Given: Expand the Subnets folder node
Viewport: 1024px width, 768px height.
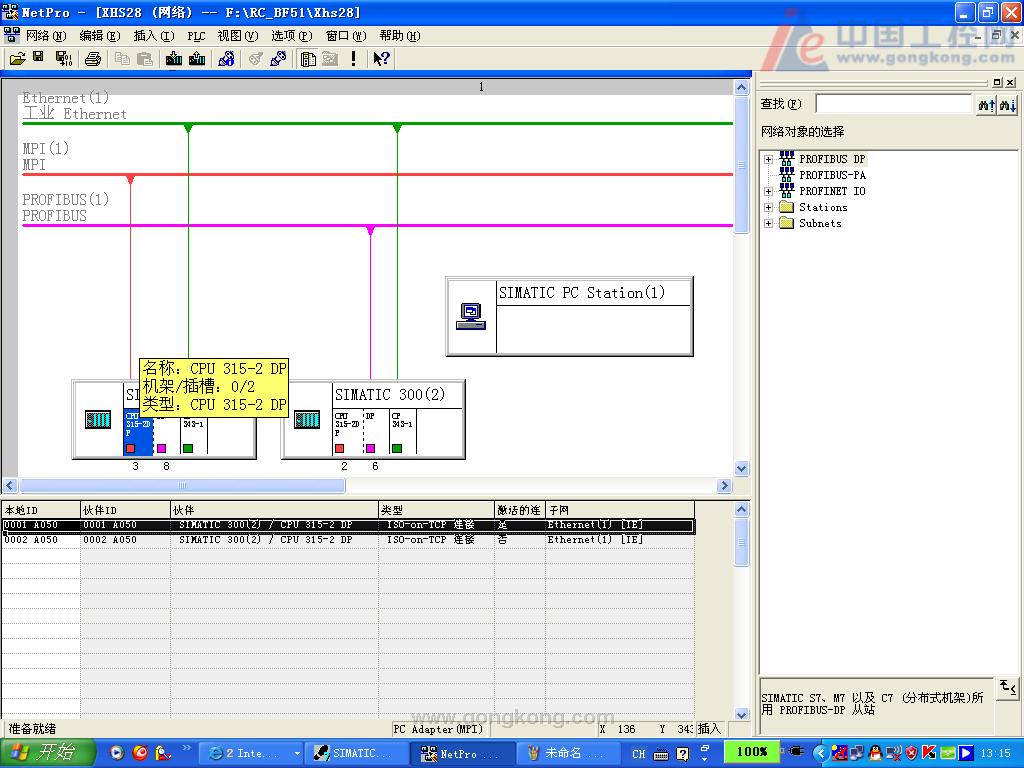Looking at the screenshot, I should point(769,223).
